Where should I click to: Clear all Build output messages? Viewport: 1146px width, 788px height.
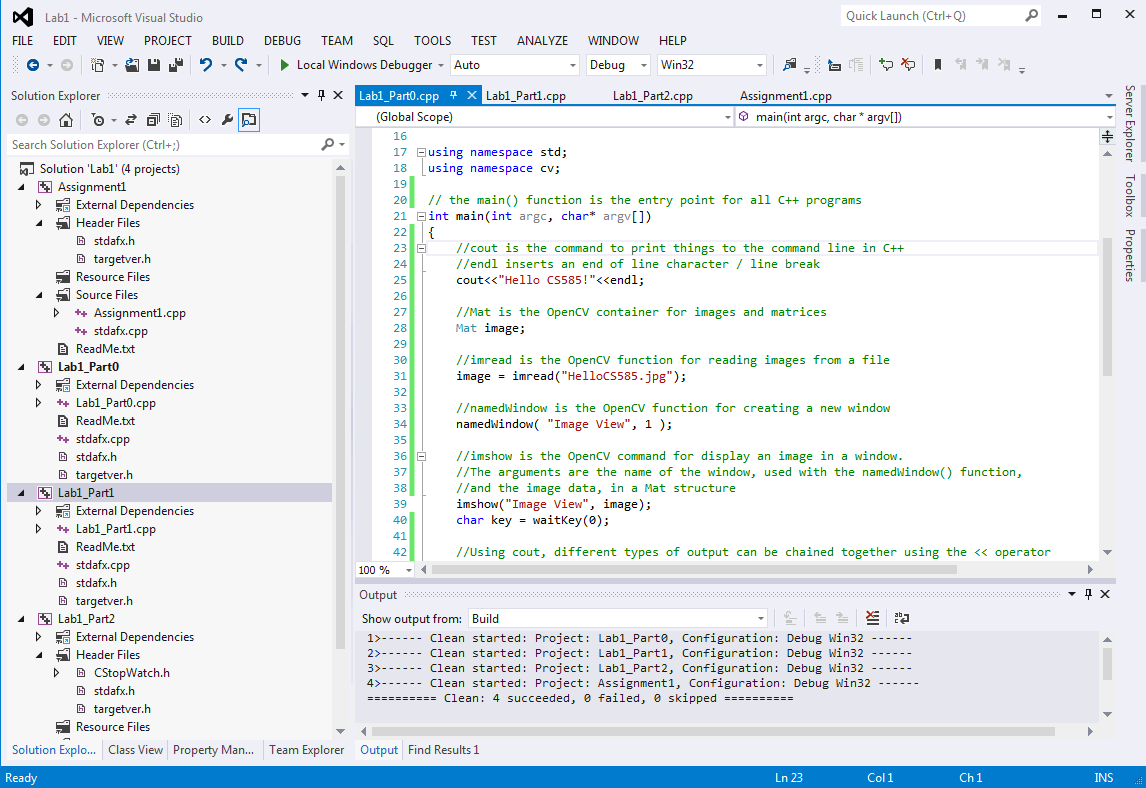pos(872,618)
